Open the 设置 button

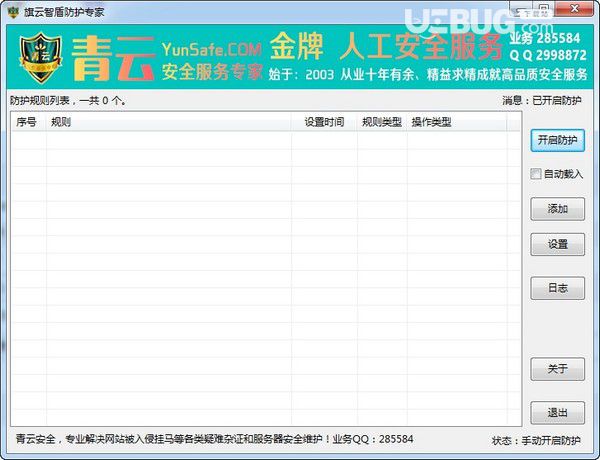point(558,244)
